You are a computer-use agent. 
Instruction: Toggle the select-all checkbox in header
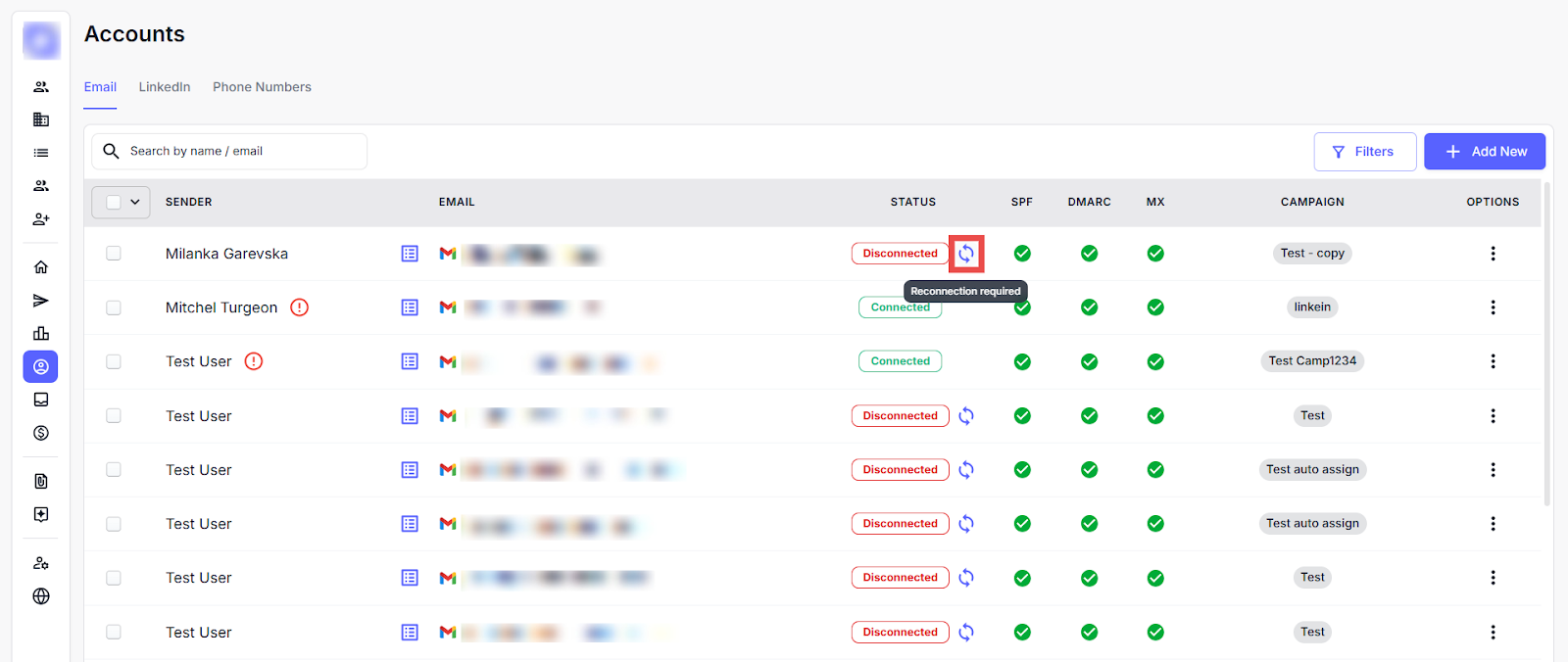pyautogui.click(x=114, y=202)
